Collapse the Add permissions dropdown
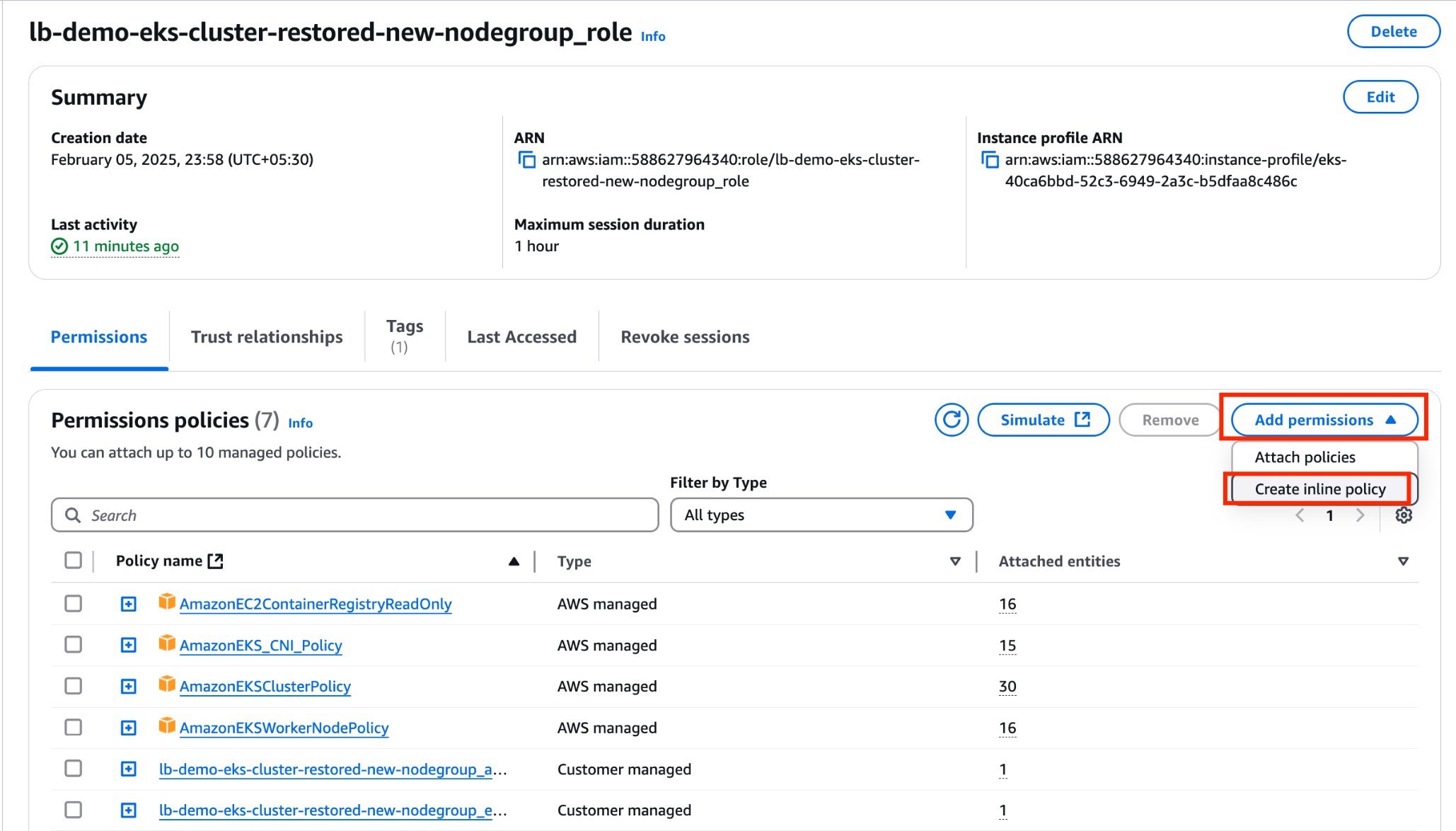This screenshot has height=831, width=1456. (1324, 420)
